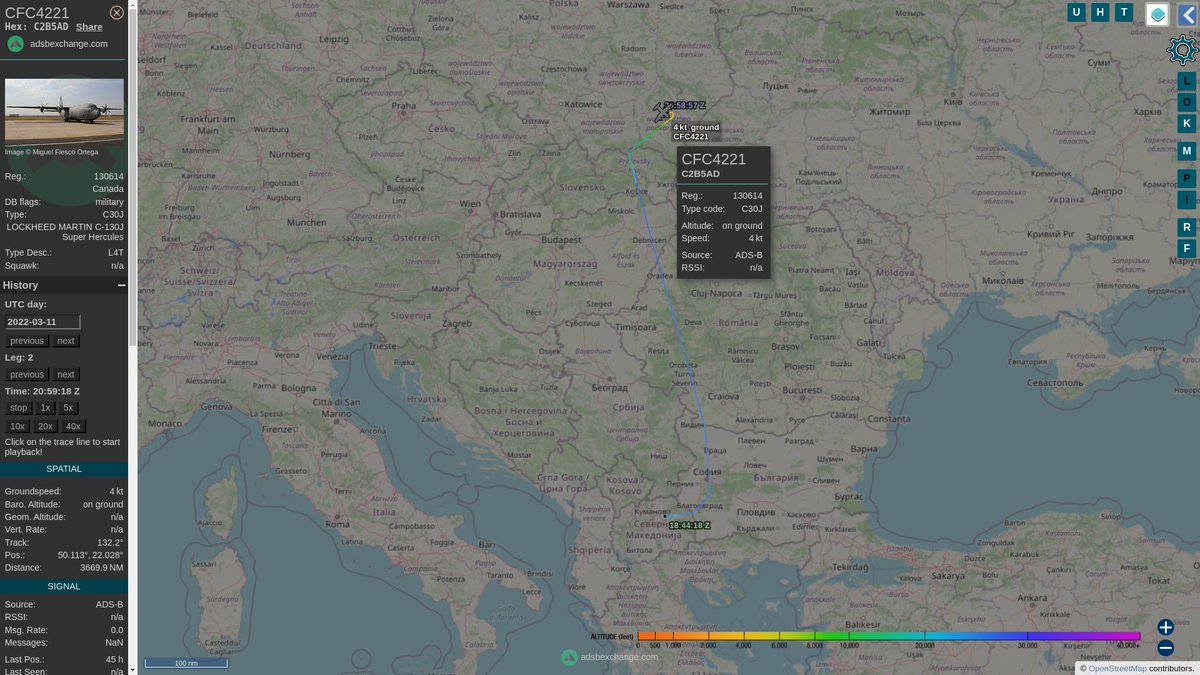Image resolution: width=1200 pixels, height=675 pixels.
Task: Click the altitude color legend bar
Action: point(889,636)
